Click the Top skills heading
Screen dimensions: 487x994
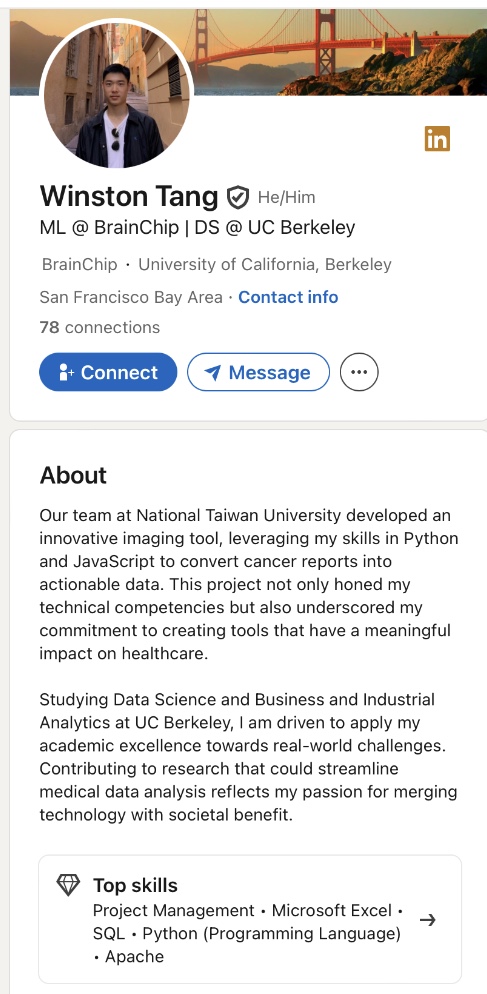point(135,886)
